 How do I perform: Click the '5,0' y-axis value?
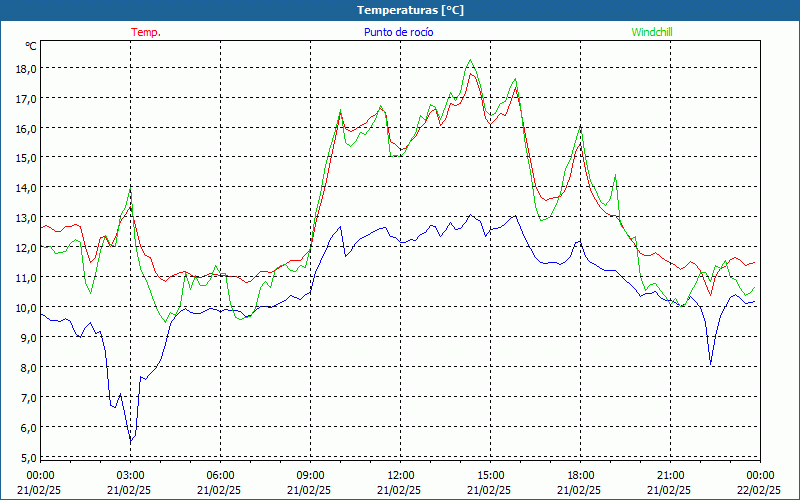tap(28, 457)
